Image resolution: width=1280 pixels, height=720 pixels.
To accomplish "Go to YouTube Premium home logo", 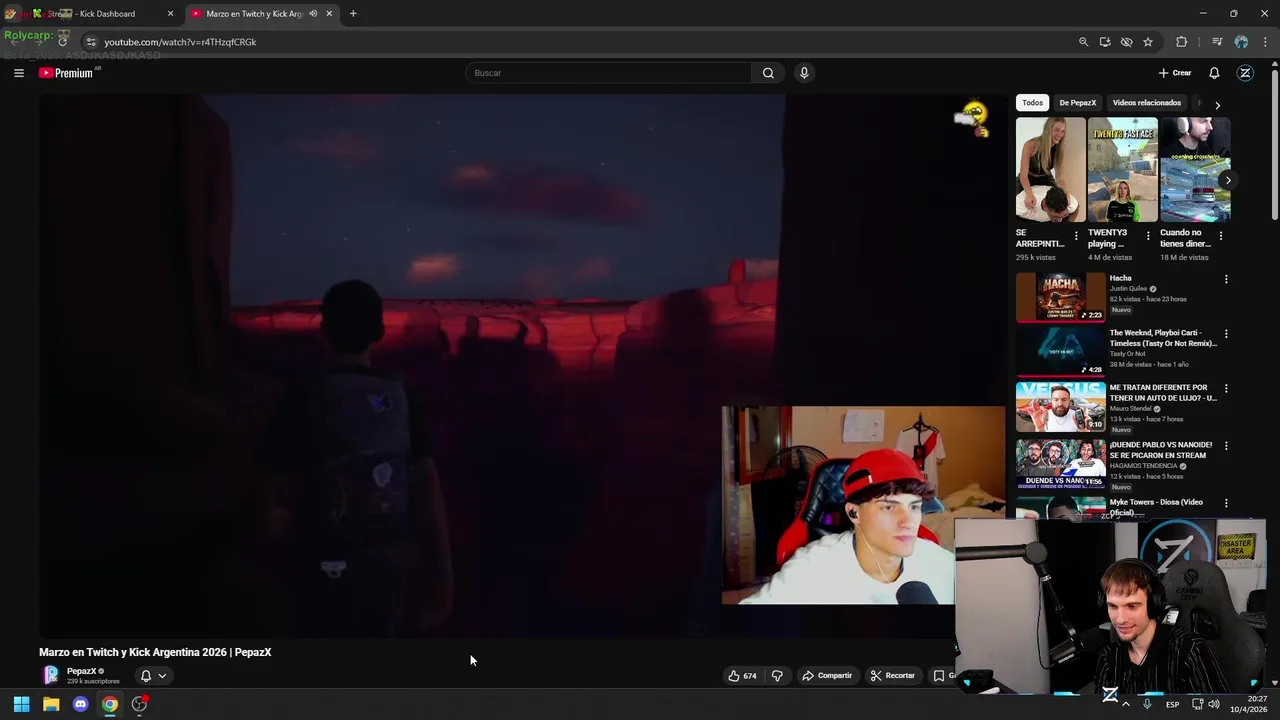I will pos(68,73).
